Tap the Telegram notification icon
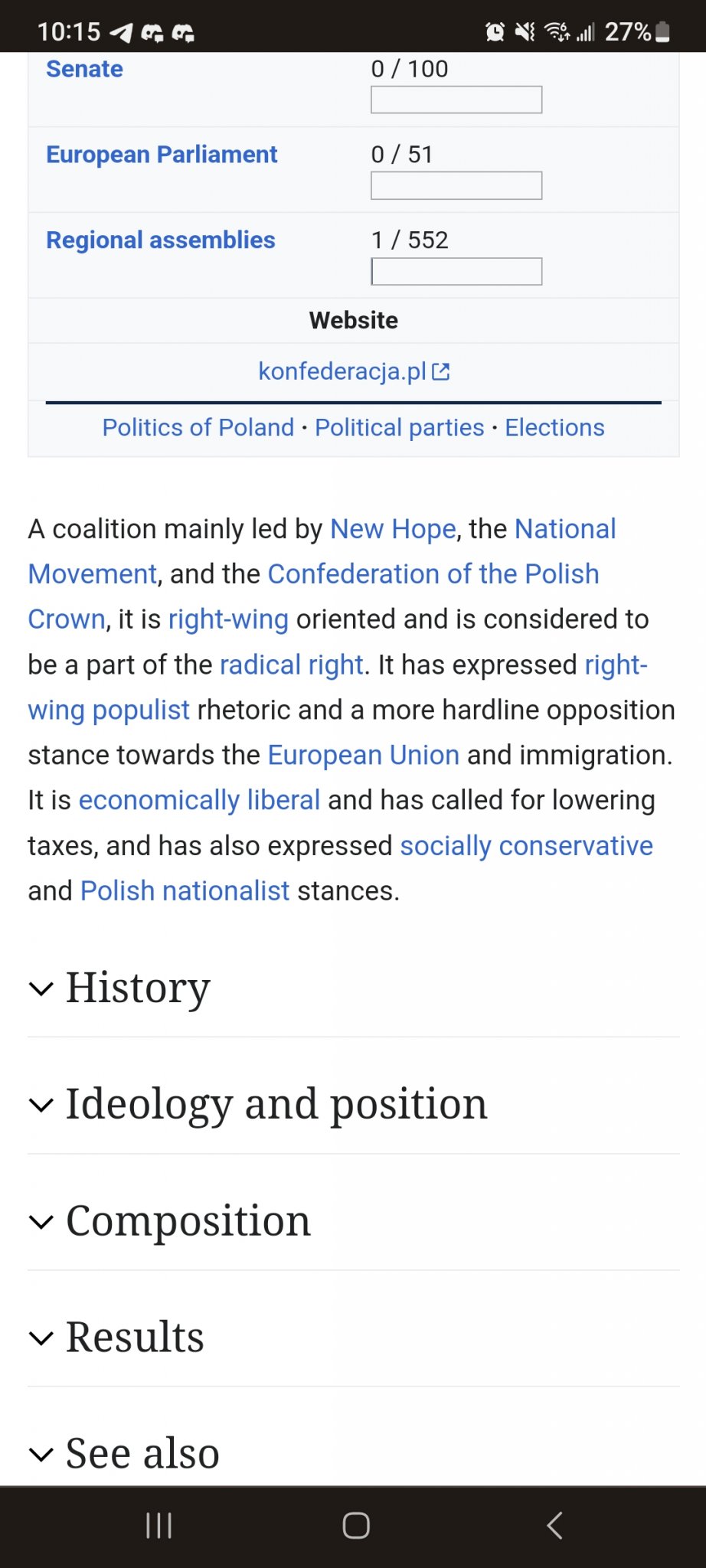 coord(121,32)
